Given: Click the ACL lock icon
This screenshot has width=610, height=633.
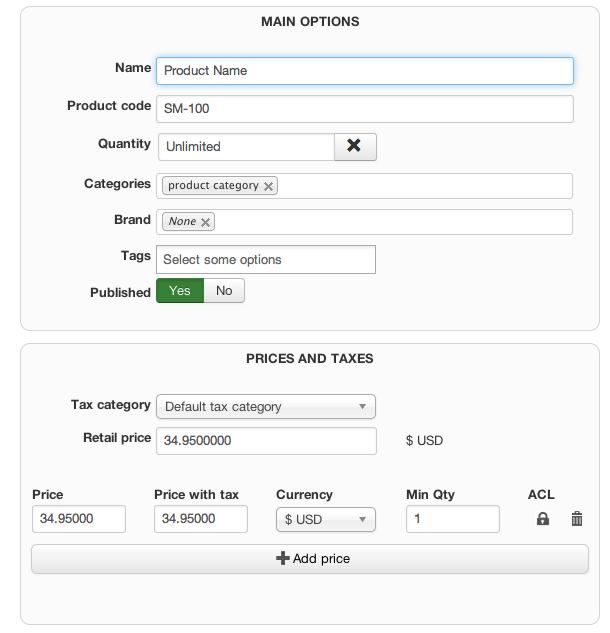Looking at the screenshot, I should (543, 519).
